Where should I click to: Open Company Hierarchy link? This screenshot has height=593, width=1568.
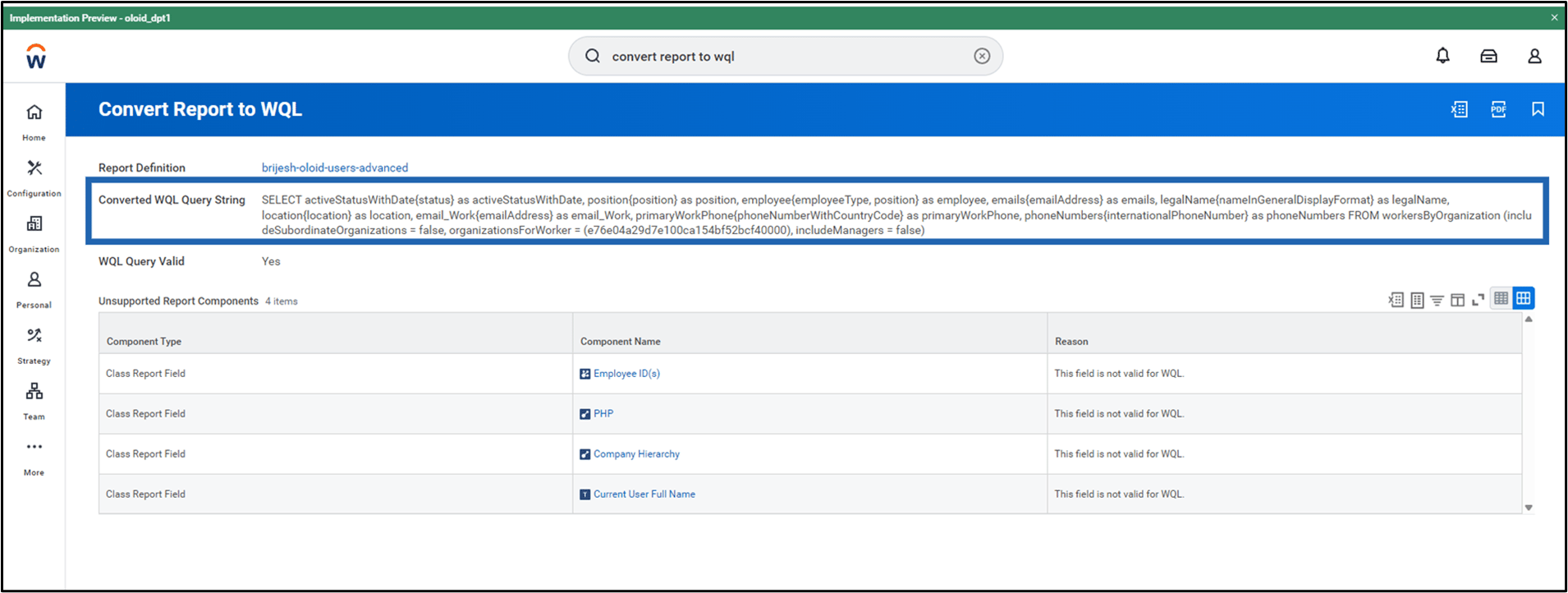pyautogui.click(x=636, y=454)
